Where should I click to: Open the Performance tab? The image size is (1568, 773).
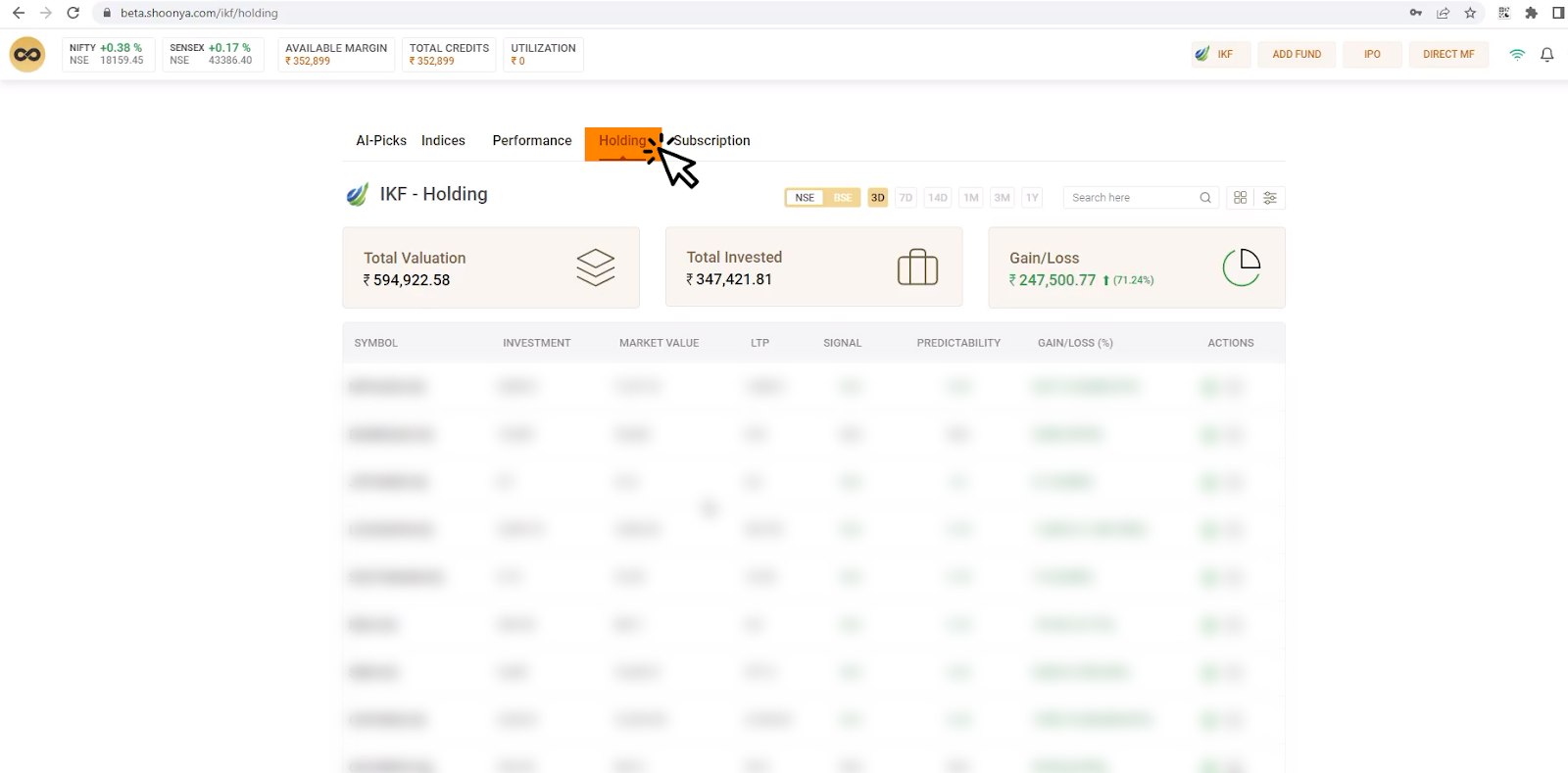coord(532,141)
